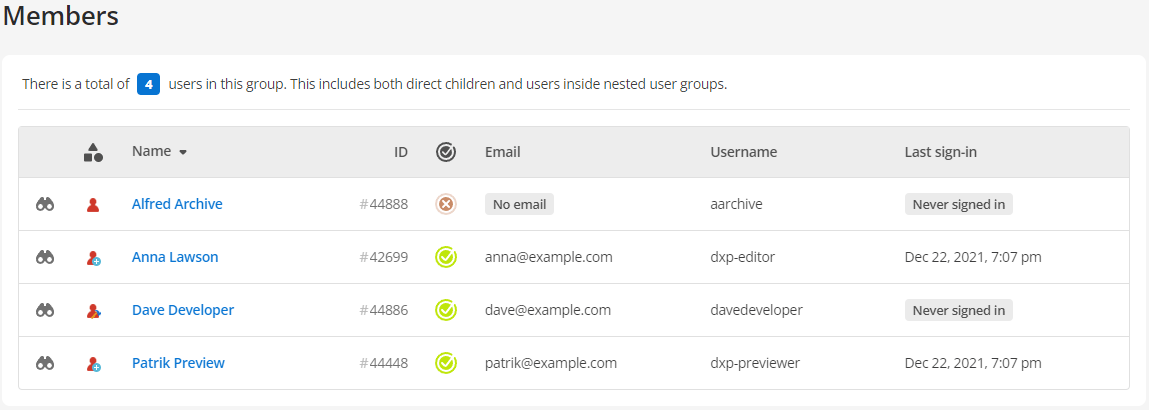Click the asset type shapes column icon
Screen dimensions: 1149x410
coord(93,152)
